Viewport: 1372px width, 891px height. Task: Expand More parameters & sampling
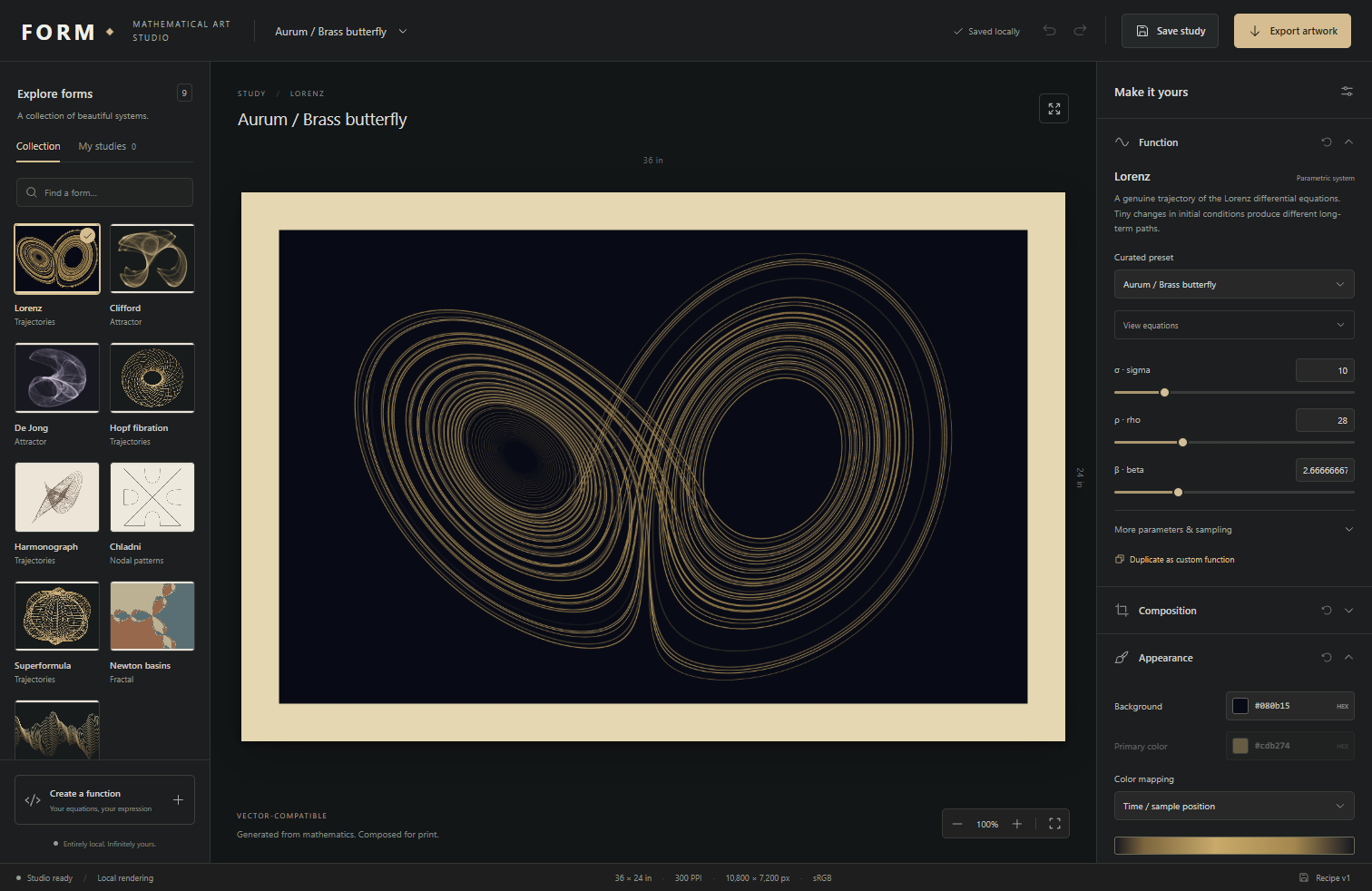click(x=1234, y=530)
